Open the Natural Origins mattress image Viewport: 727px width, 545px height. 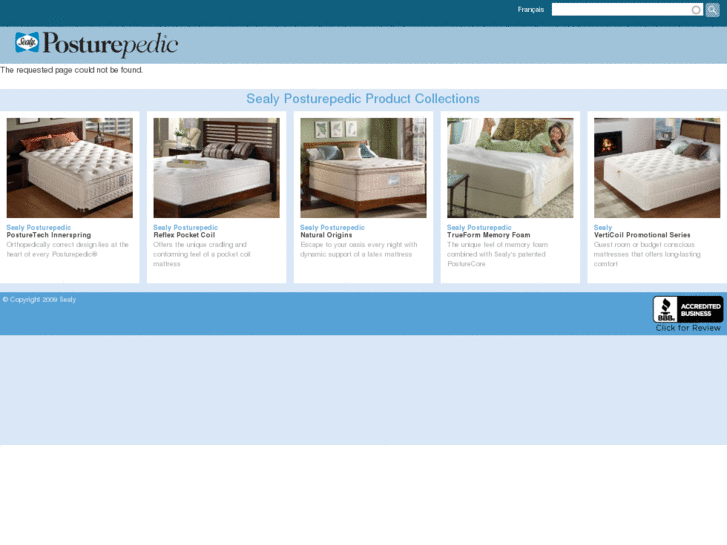[364, 168]
